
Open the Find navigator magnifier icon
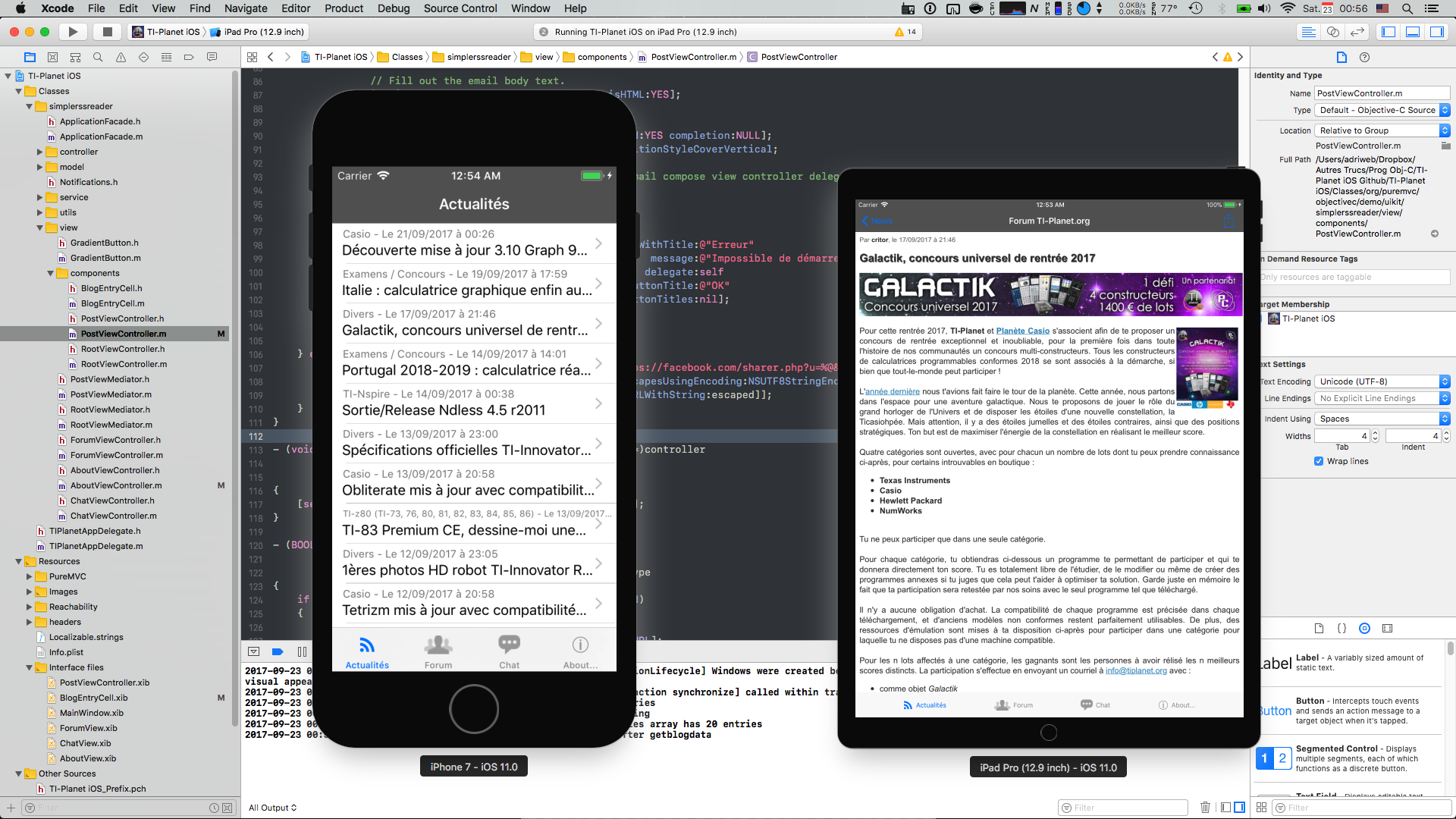click(x=98, y=57)
